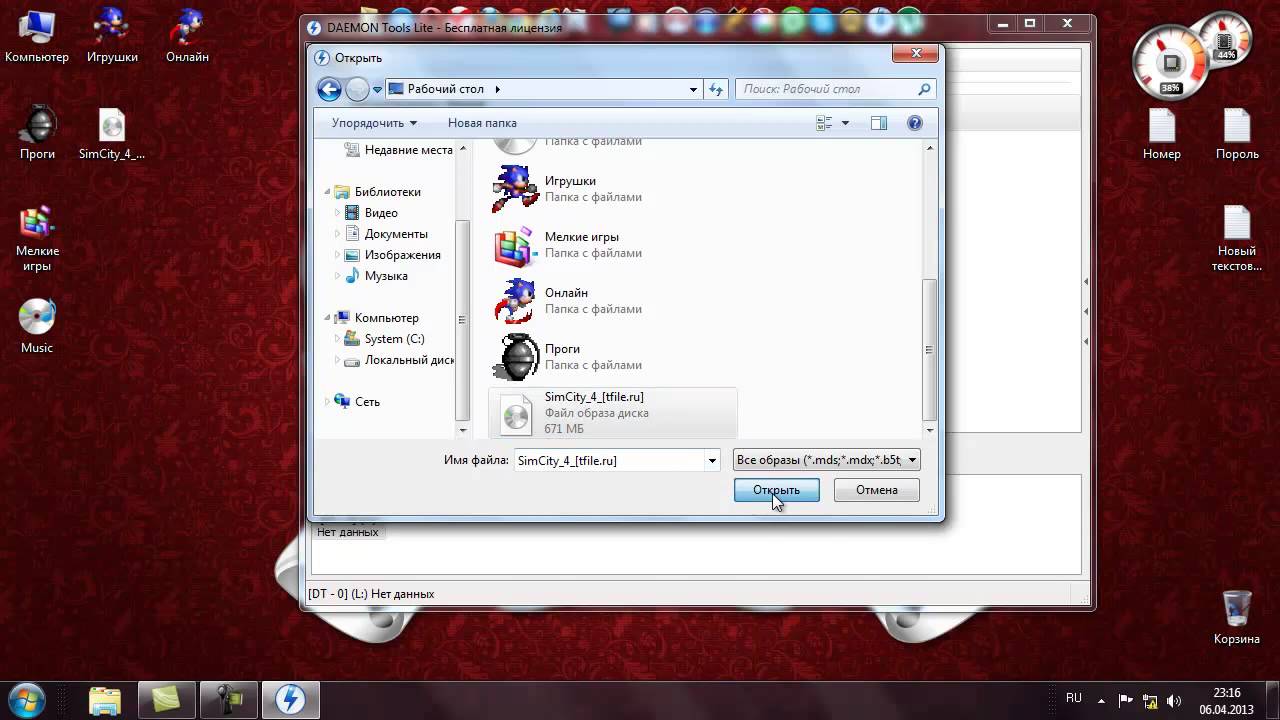This screenshot has width=1280, height=720.
Task: Open the address bar path dropdown arrow
Action: tap(693, 89)
